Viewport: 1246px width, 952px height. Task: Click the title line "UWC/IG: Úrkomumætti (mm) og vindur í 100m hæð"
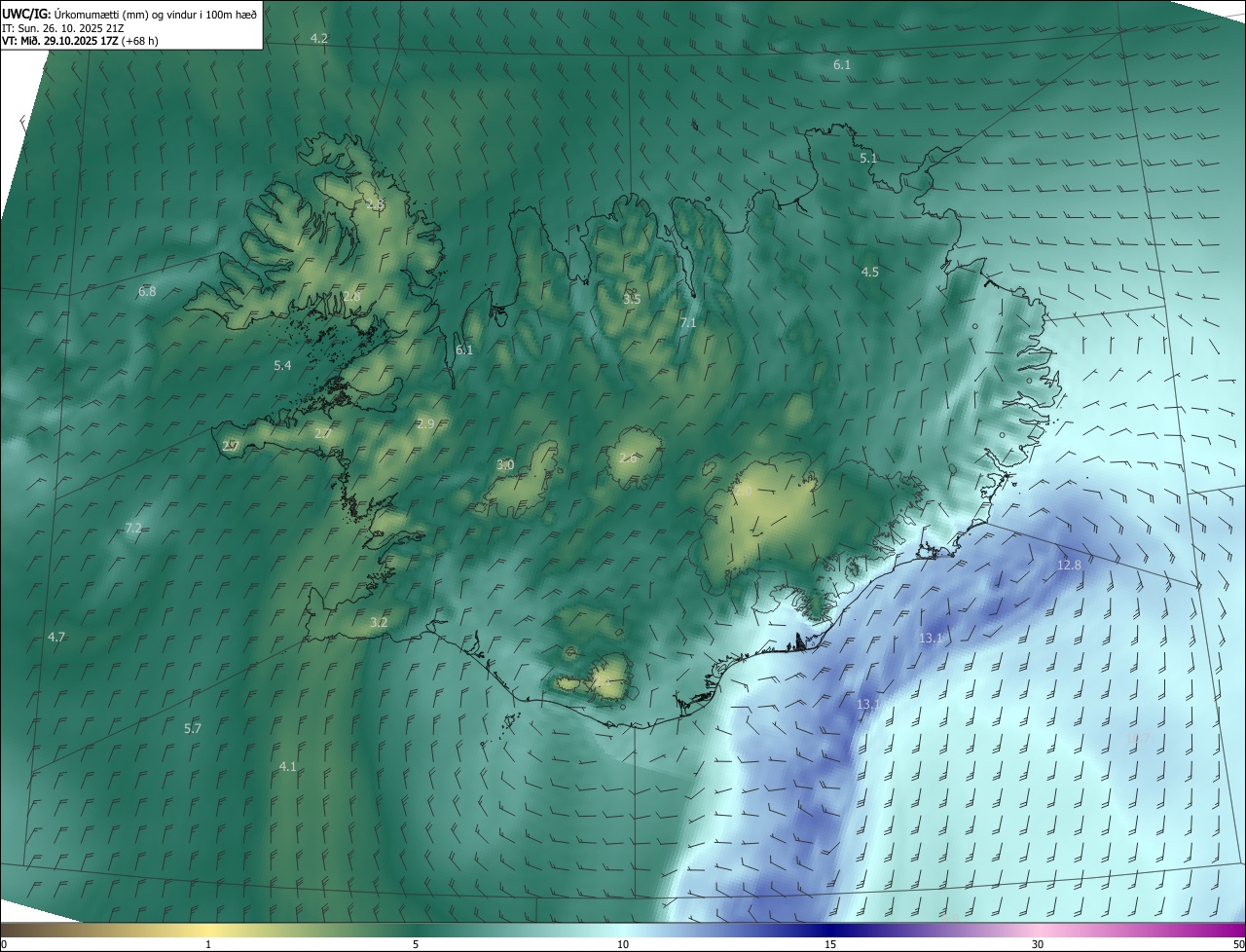[129, 14]
